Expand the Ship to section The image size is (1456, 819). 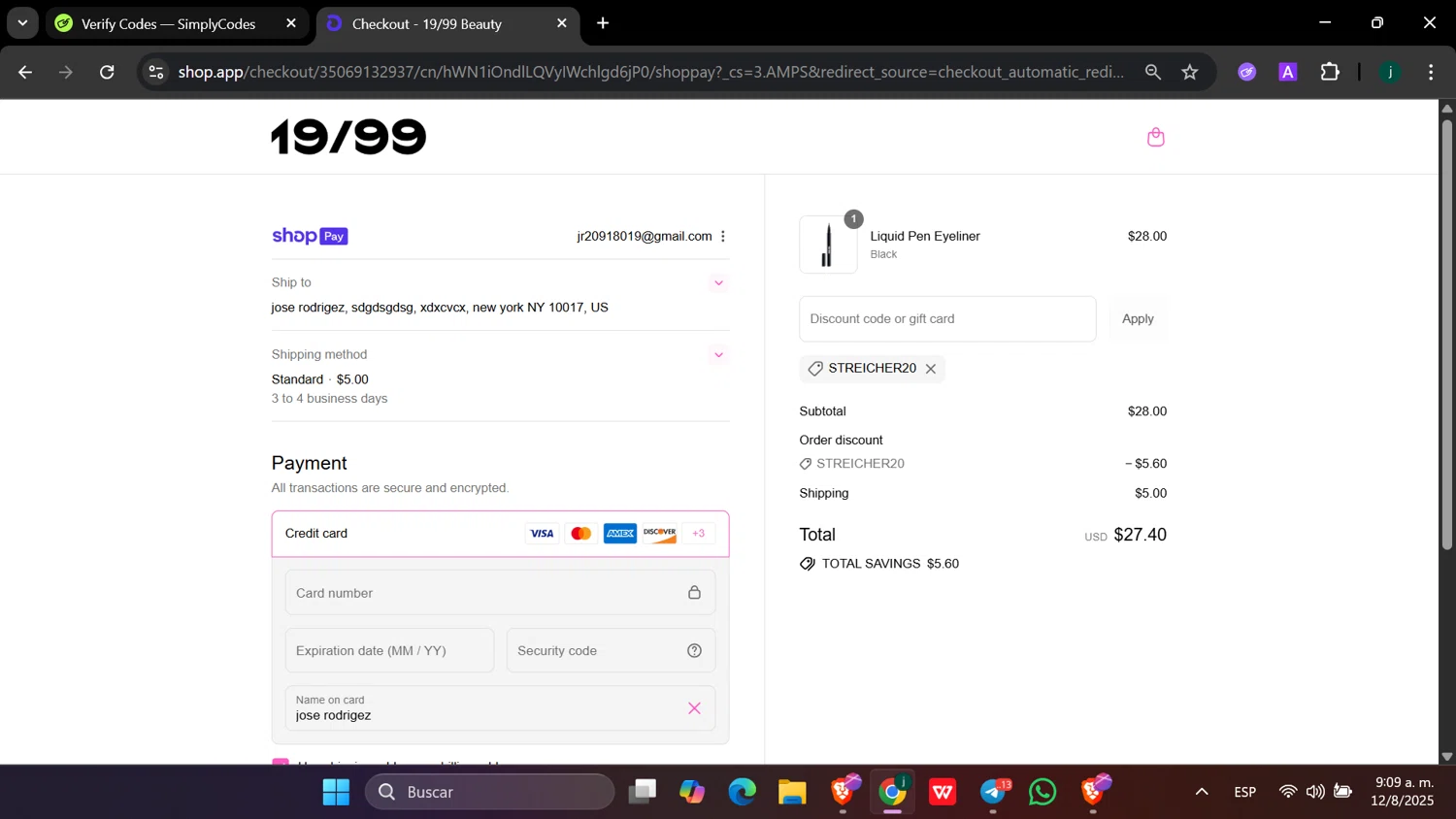[719, 283]
